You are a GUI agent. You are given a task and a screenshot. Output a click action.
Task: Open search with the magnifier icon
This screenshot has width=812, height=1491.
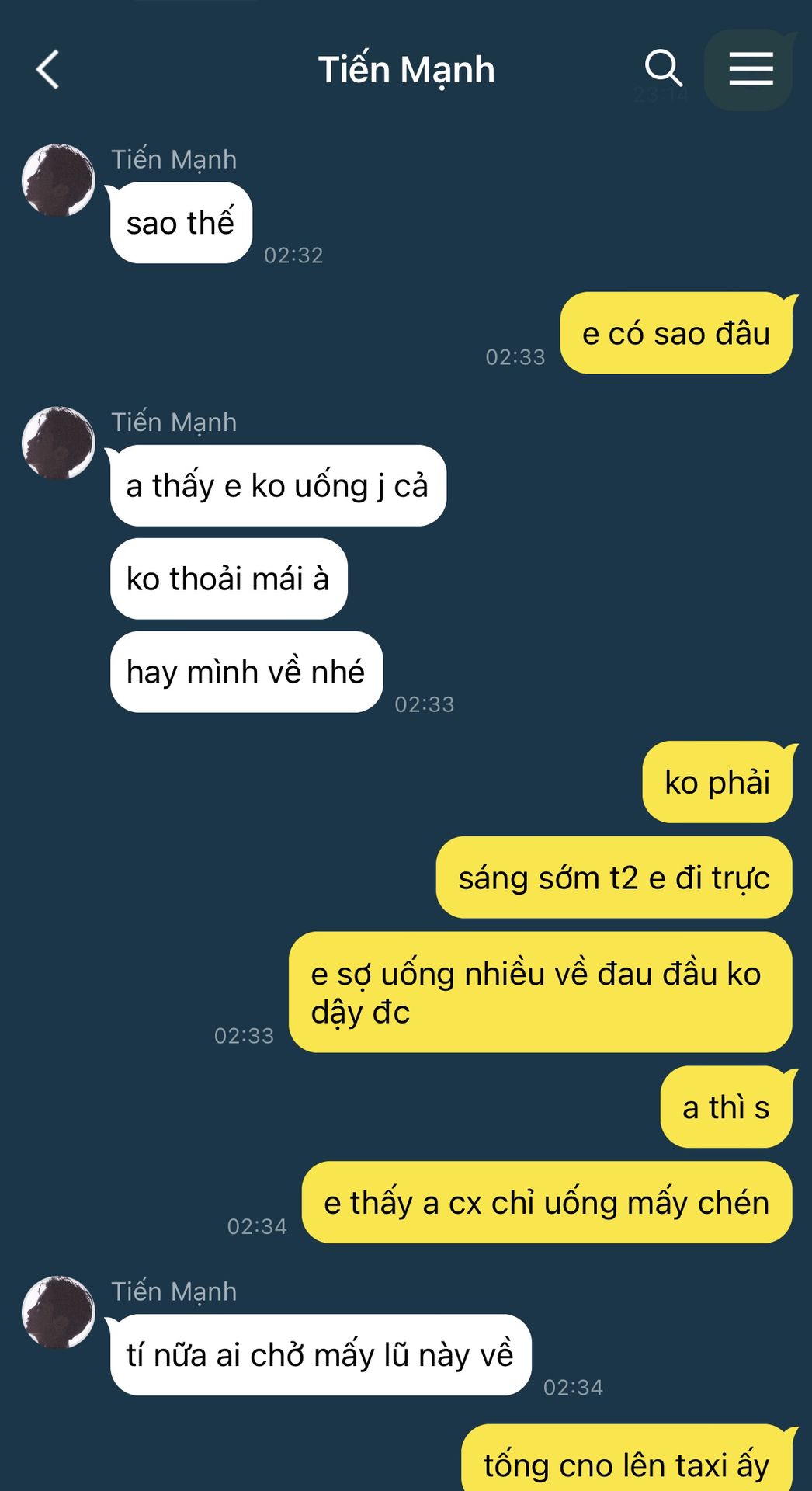[664, 68]
